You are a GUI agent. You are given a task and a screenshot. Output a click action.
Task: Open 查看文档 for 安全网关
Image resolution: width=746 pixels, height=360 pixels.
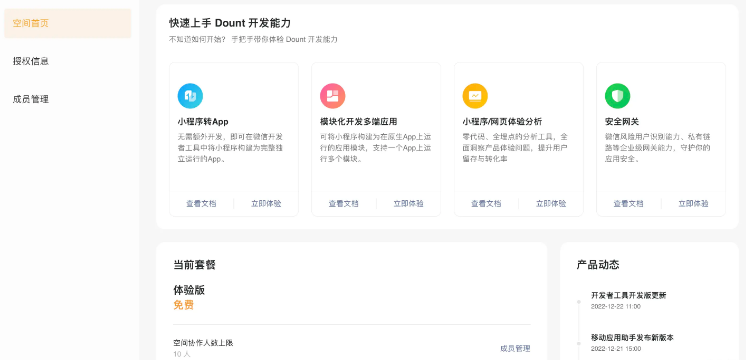(x=628, y=204)
